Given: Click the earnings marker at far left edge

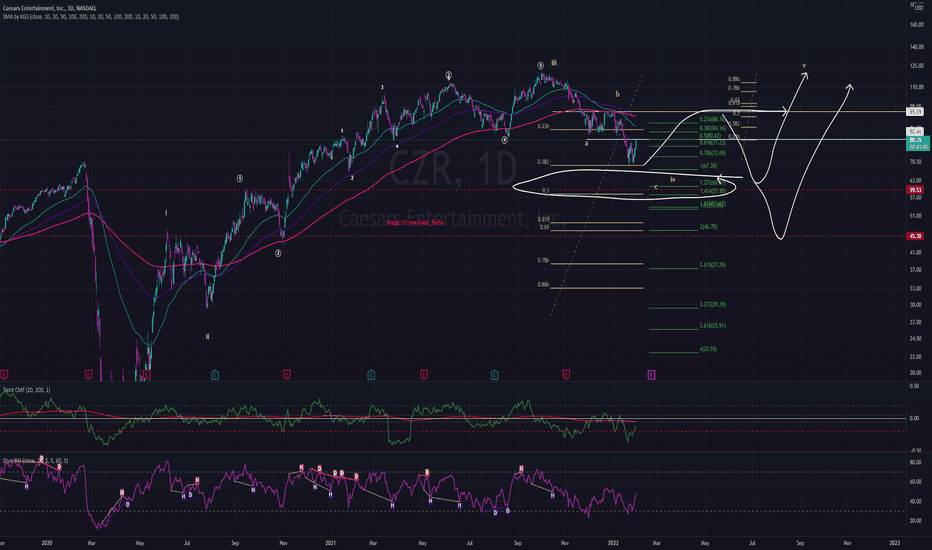Looking at the screenshot, I should pos(4,375).
